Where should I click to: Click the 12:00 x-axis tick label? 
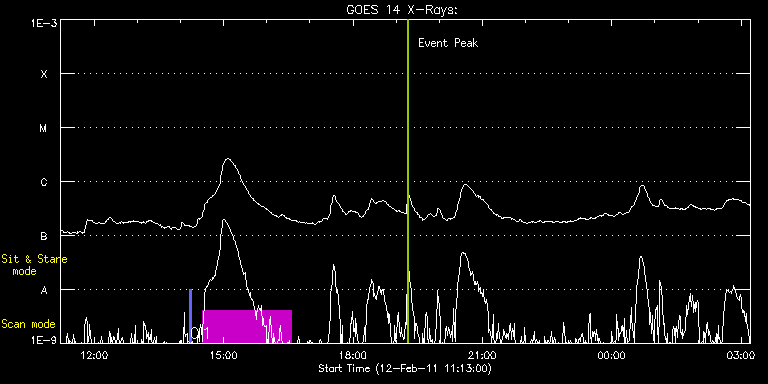[94, 356]
